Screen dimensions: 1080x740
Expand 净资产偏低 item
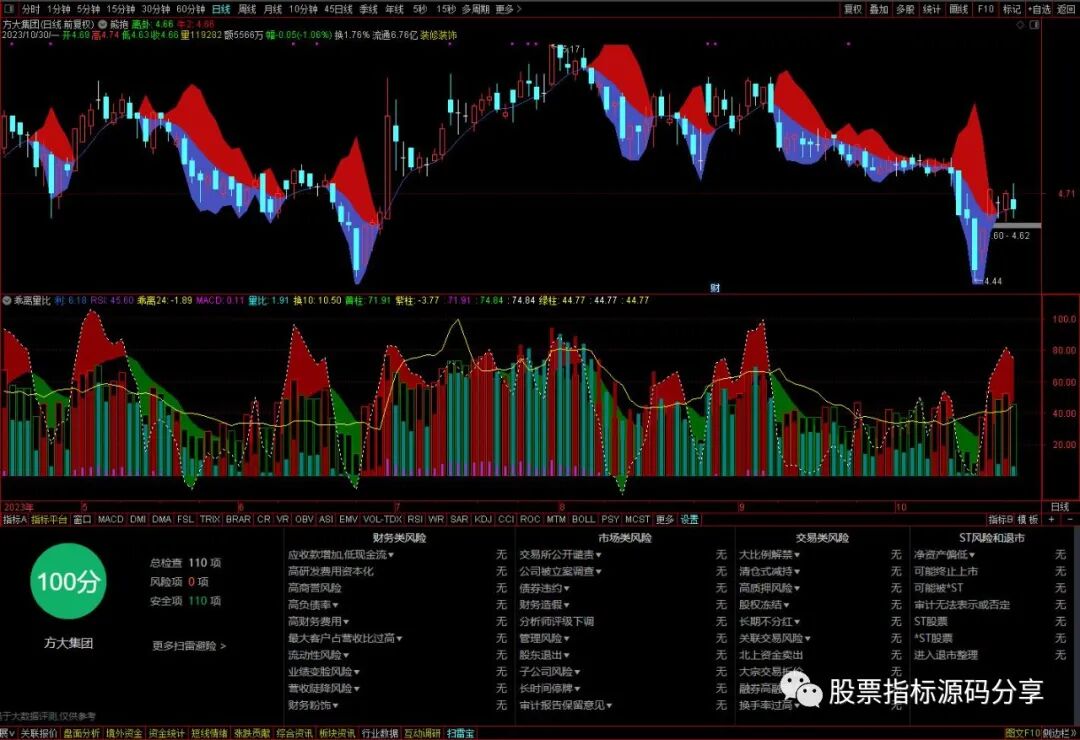click(944, 555)
